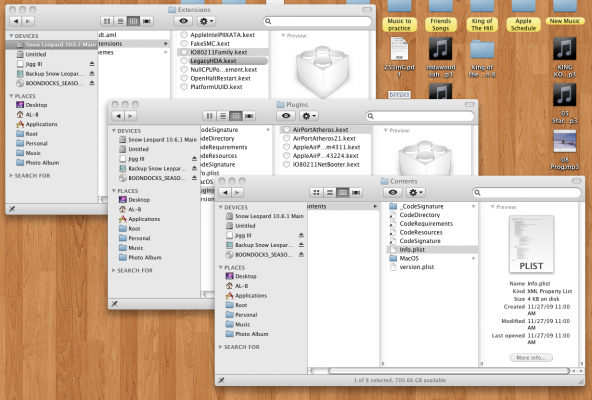Viewport: 592px width, 400px height.
Task: Expand SEARCH FOR in PlugIns sidebar
Action: 114,270
